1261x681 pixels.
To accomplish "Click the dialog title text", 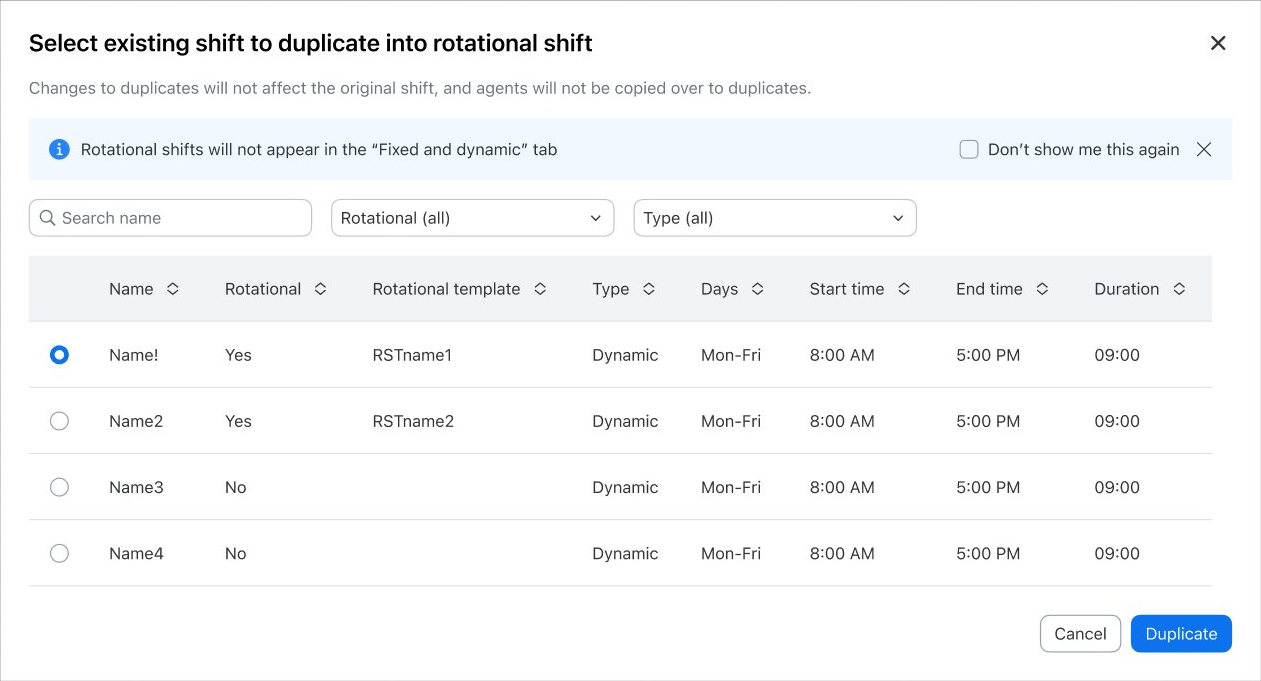I will coord(311,43).
